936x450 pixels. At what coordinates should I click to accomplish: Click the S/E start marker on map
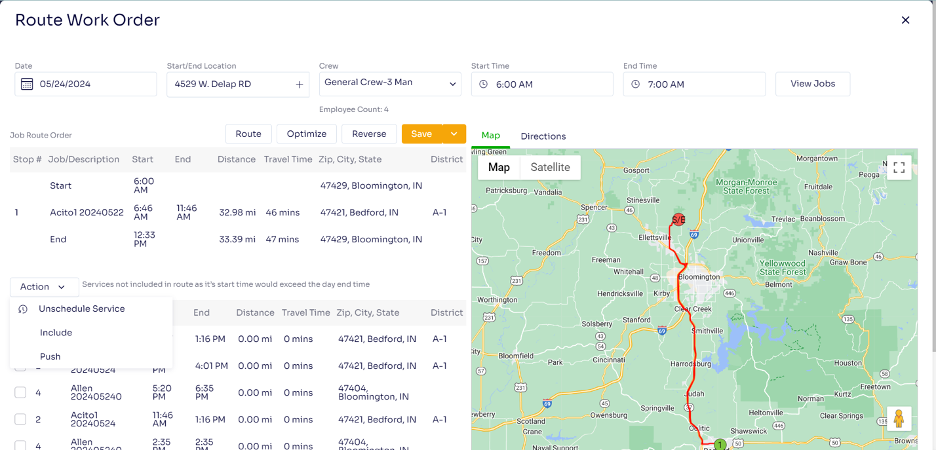pyautogui.click(x=678, y=220)
